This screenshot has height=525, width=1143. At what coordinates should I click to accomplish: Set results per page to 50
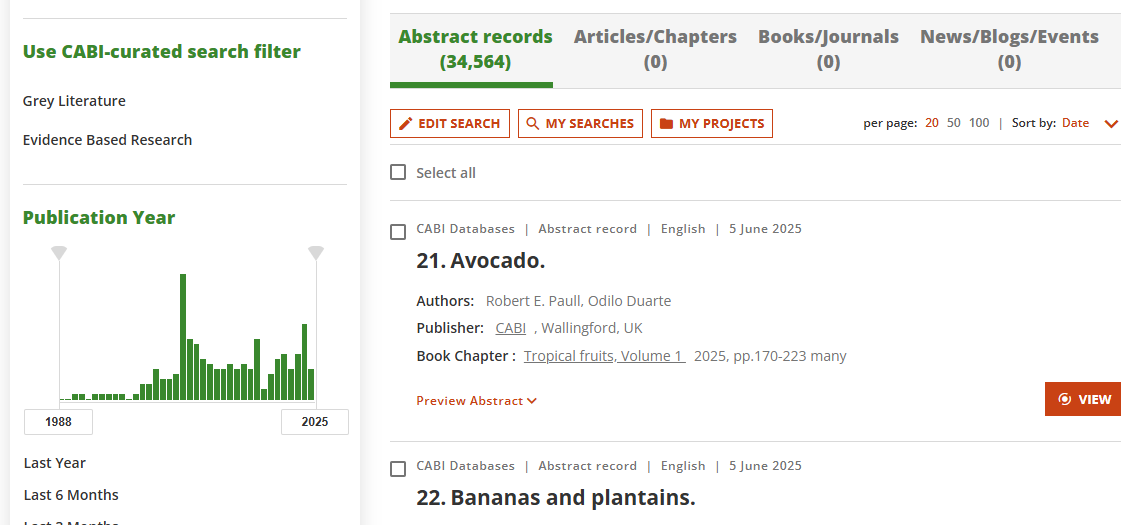coord(953,122)
